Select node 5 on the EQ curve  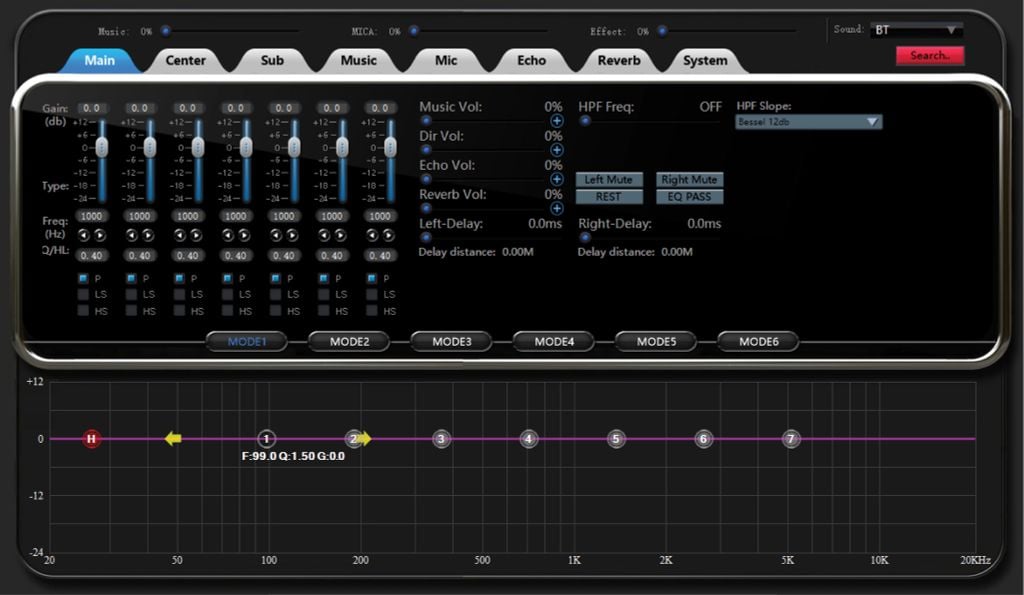click(x=616, y=439)
